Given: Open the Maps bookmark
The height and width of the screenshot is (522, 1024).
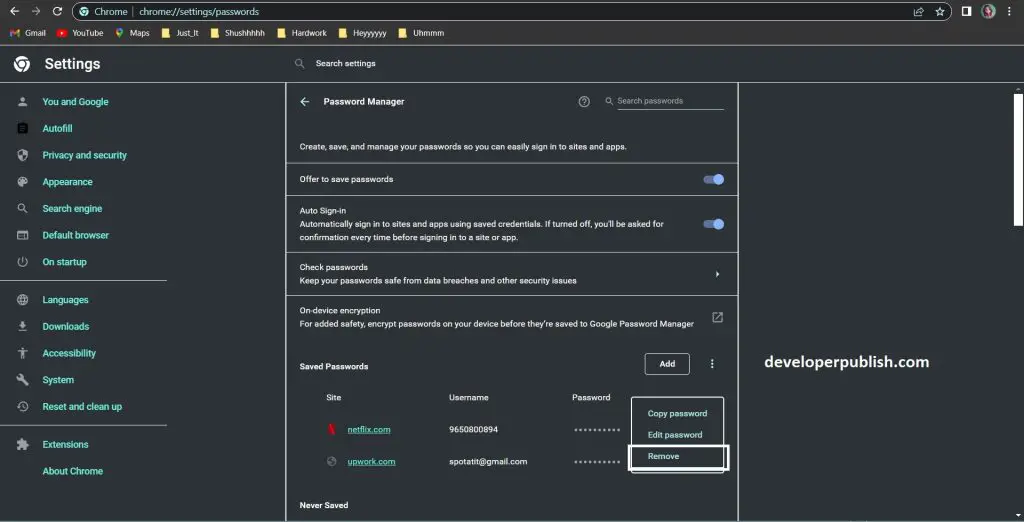Looking at the screenshot, I should [133, 33].
